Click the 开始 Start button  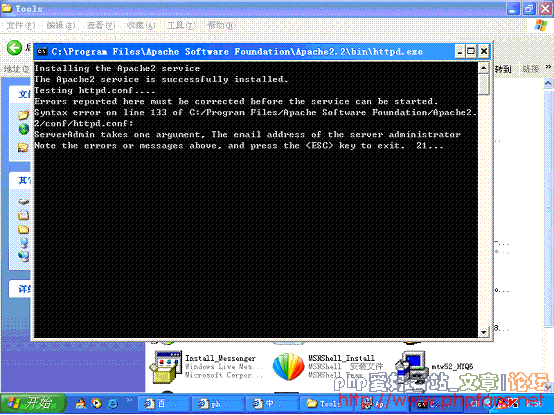(33, 403)
